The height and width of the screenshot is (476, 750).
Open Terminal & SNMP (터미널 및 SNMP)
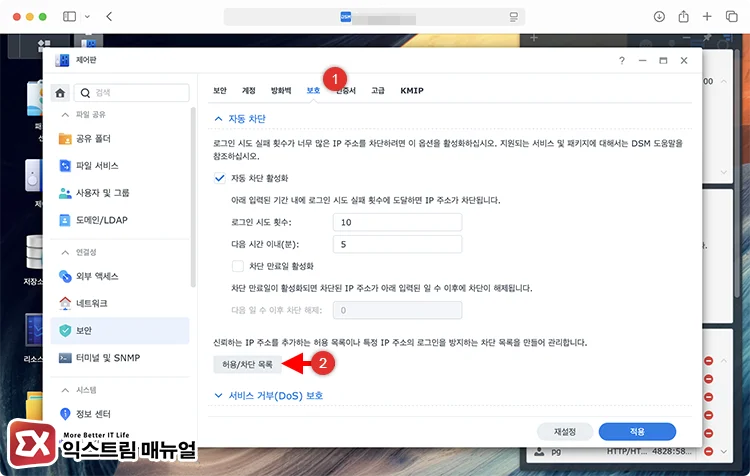point(103,357)
